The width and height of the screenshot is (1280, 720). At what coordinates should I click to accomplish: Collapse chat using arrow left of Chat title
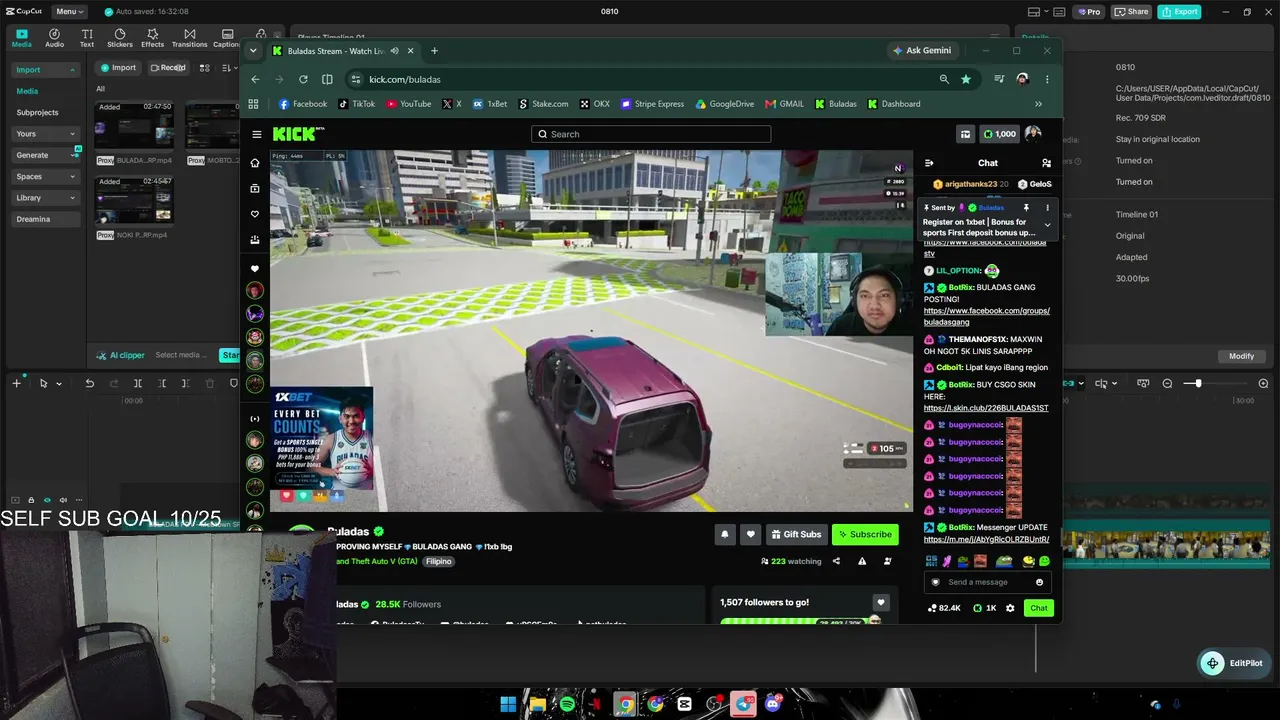pyautogui.click(x=929, y=163)
